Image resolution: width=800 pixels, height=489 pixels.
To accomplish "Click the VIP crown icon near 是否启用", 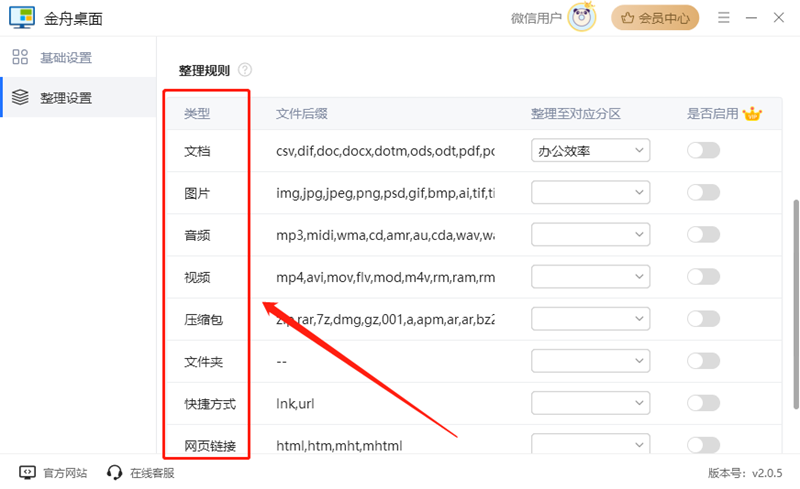I will (x=752, y=114).
